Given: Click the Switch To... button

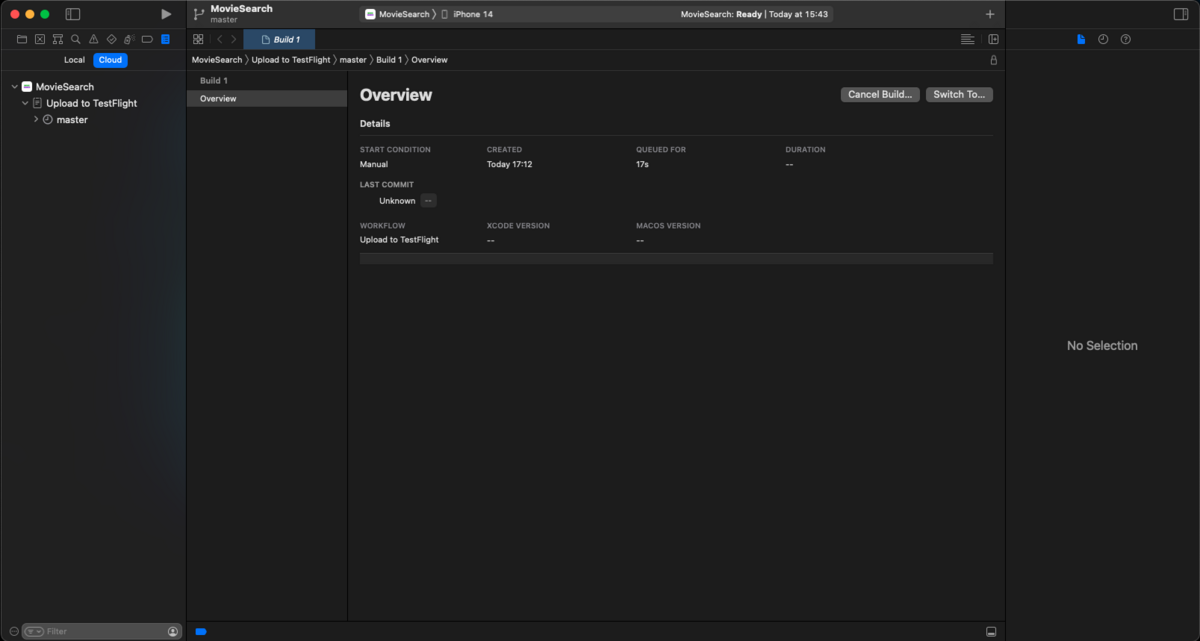Looking at the screenshot, I should point(959,95).
